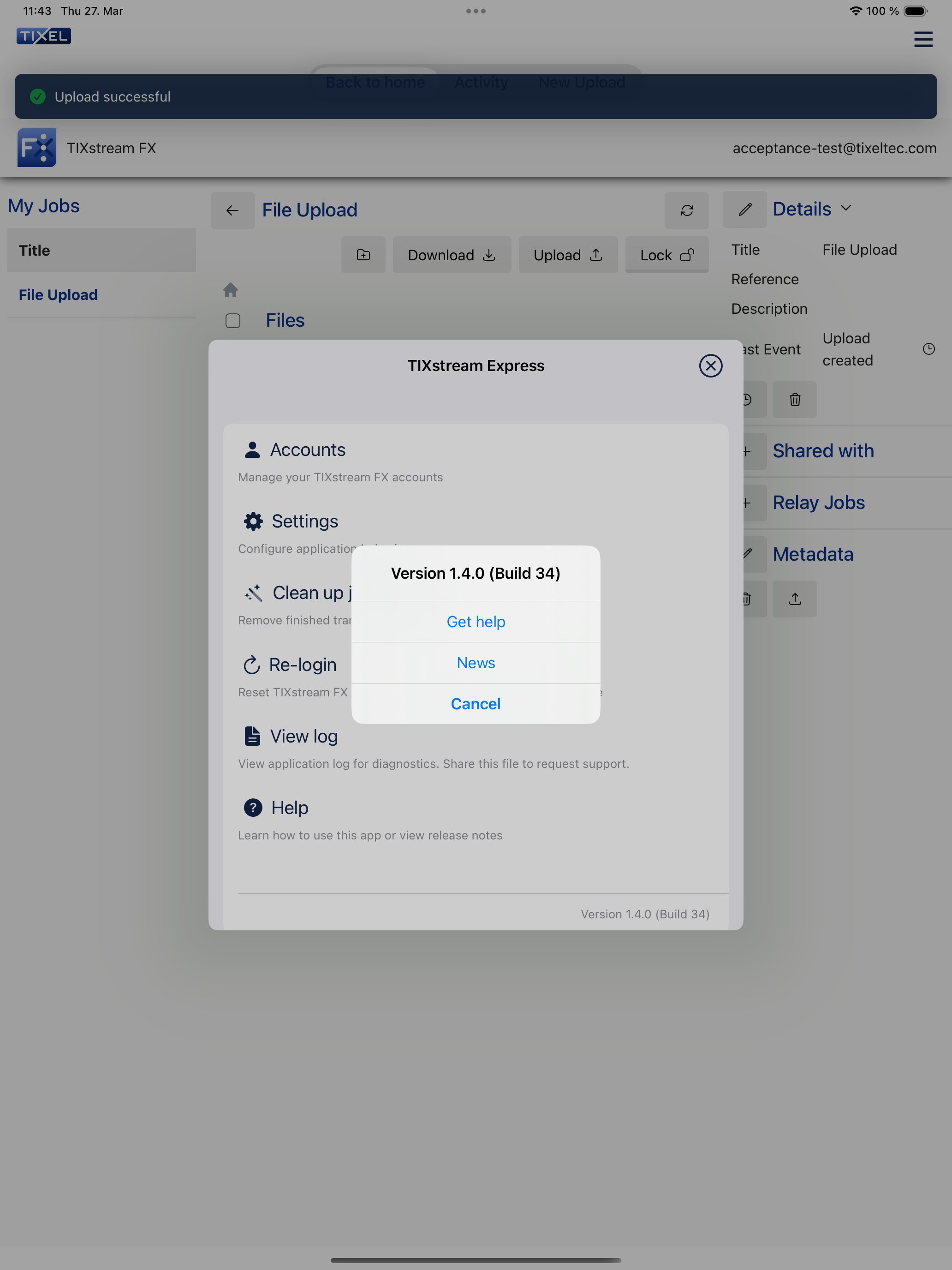This screenshot has height=1270, width=952.
Task: Tap the account email address
Action: [x=834, y=148]
